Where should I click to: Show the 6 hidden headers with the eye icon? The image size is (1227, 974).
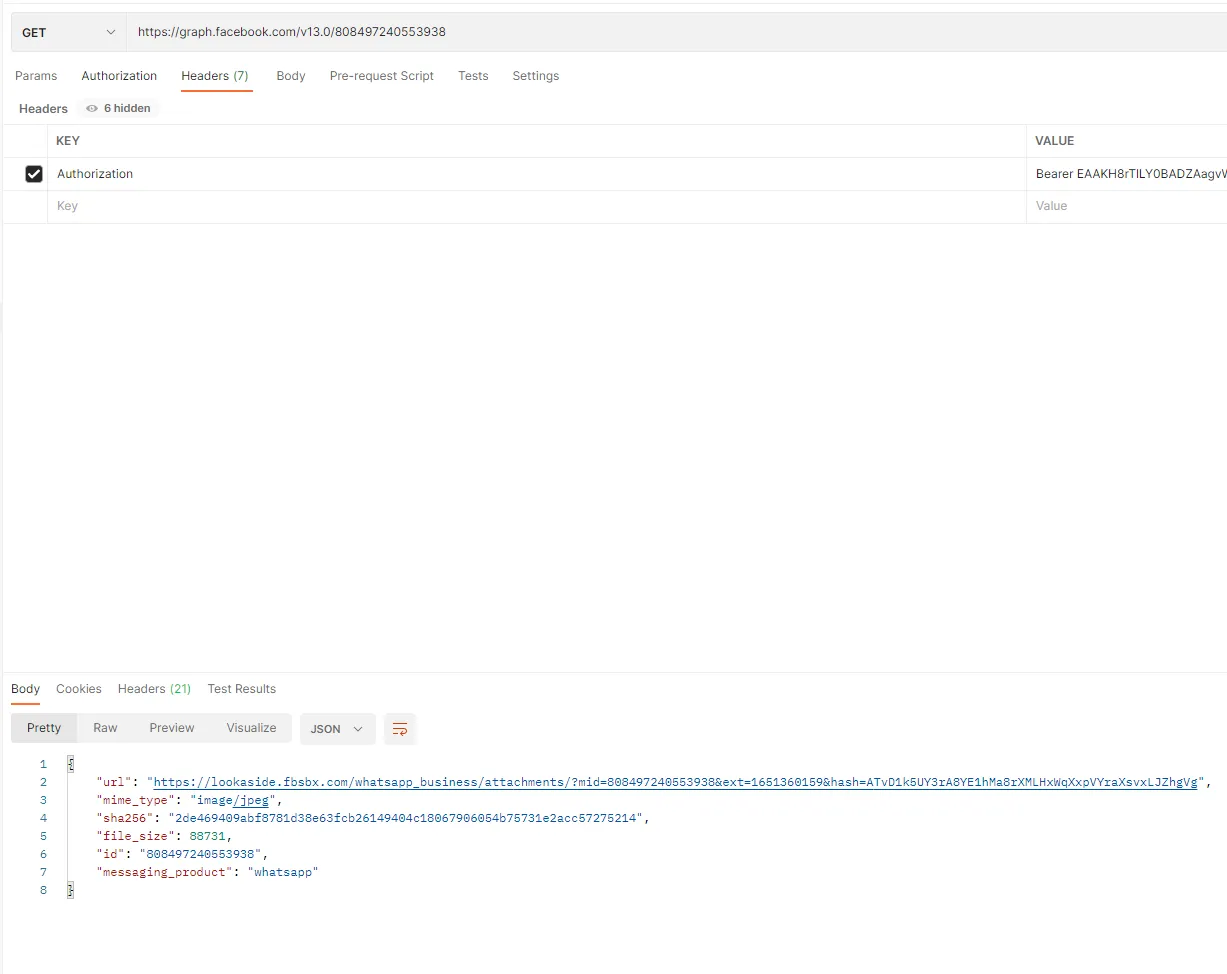118,108
